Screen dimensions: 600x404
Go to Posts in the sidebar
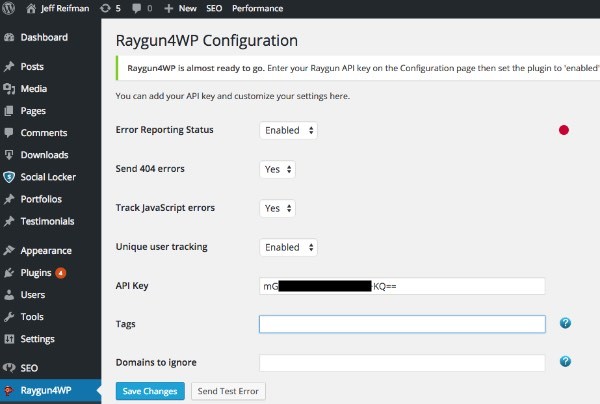(x=32, y=67)
